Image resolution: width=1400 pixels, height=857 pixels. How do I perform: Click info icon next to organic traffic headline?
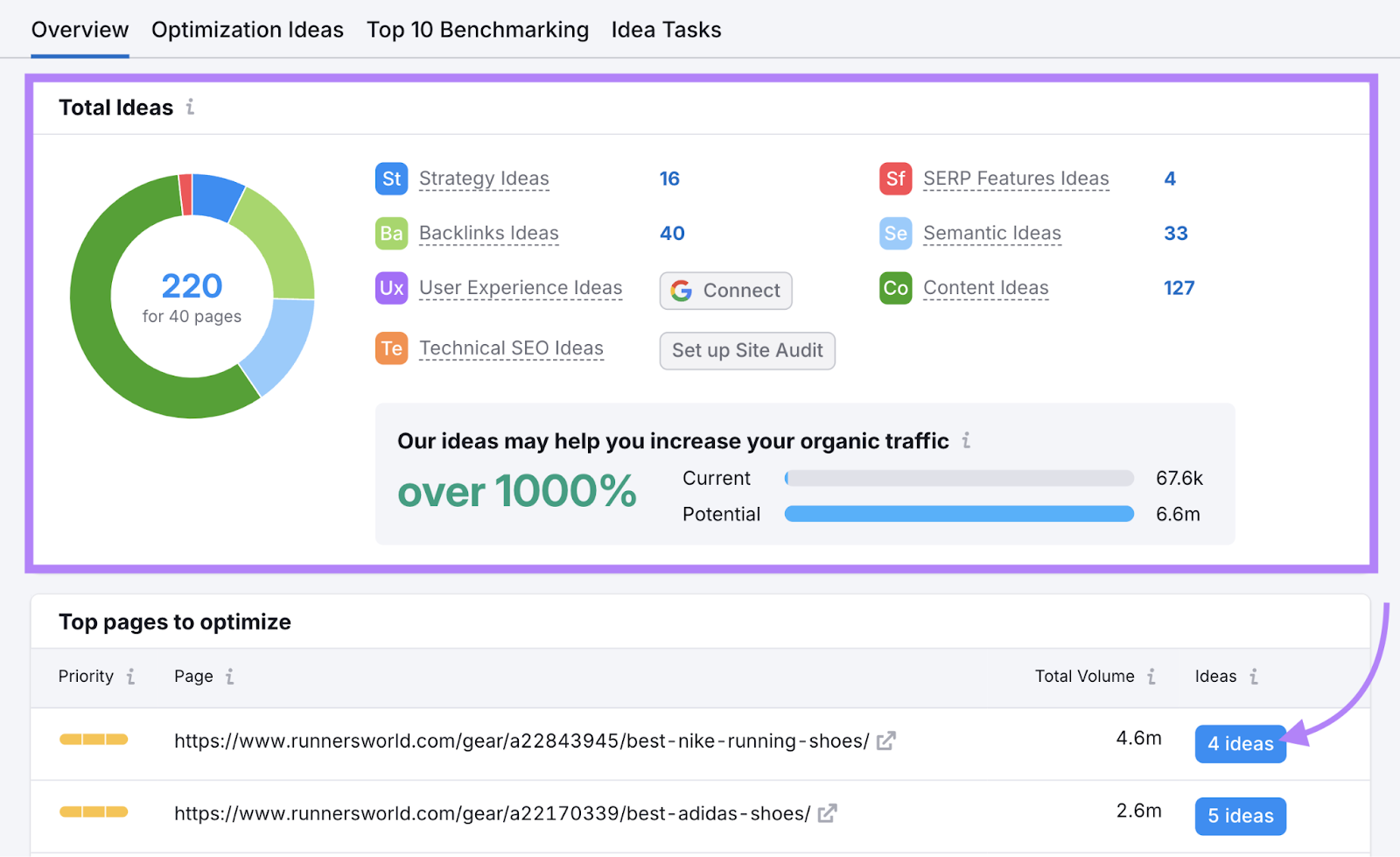967,441
